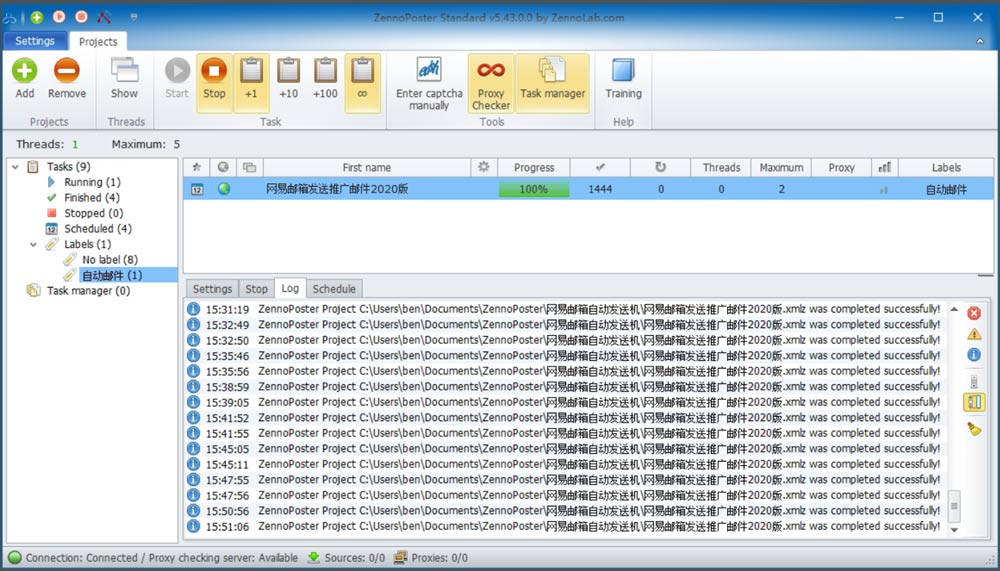This screenshot has height=571, width=1000.
Task: Open the quick access toolbar dropdown
Action: click(x=133, y=17)
